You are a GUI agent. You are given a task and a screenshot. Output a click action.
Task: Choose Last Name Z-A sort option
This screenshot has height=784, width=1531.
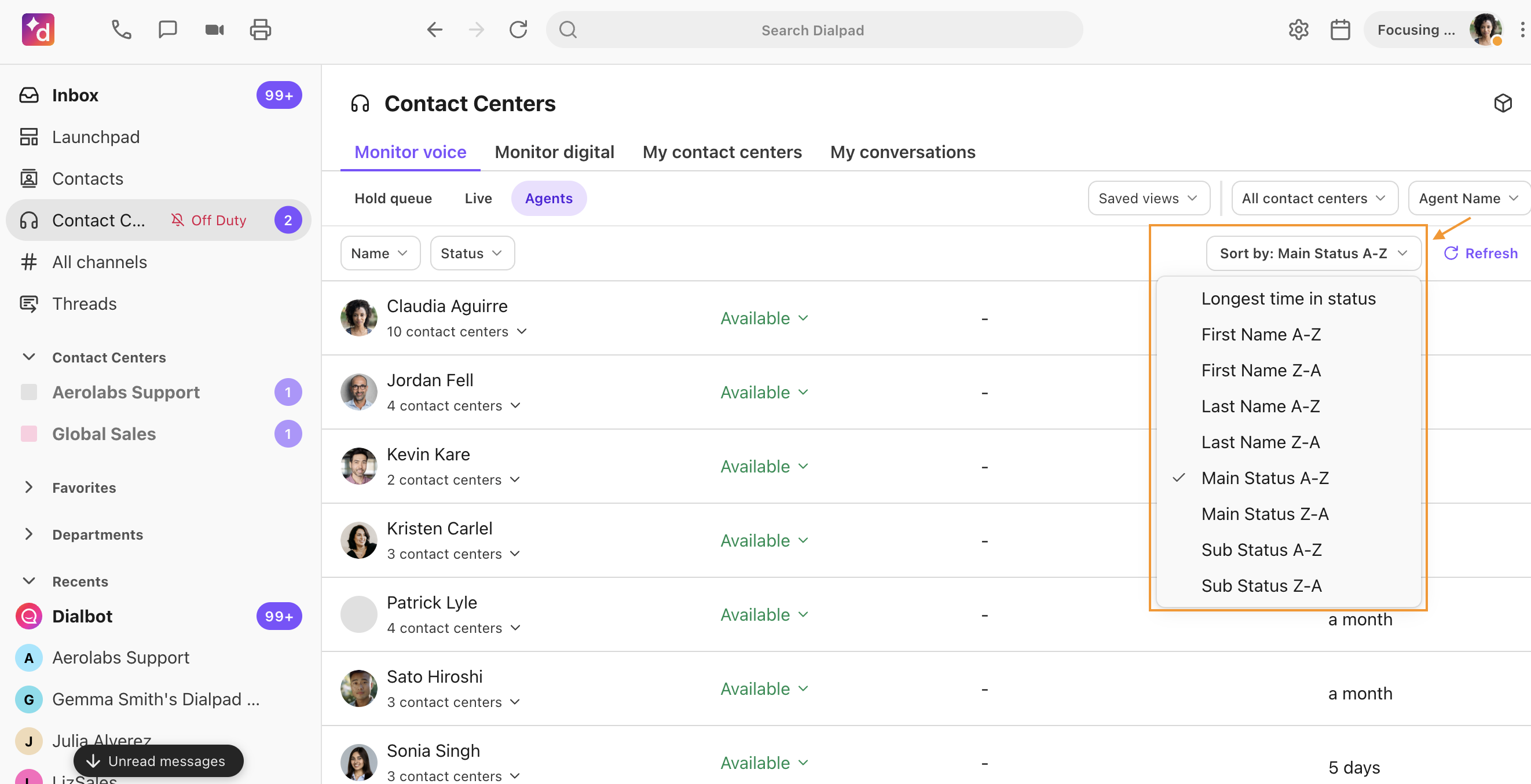pos(1288,442)
